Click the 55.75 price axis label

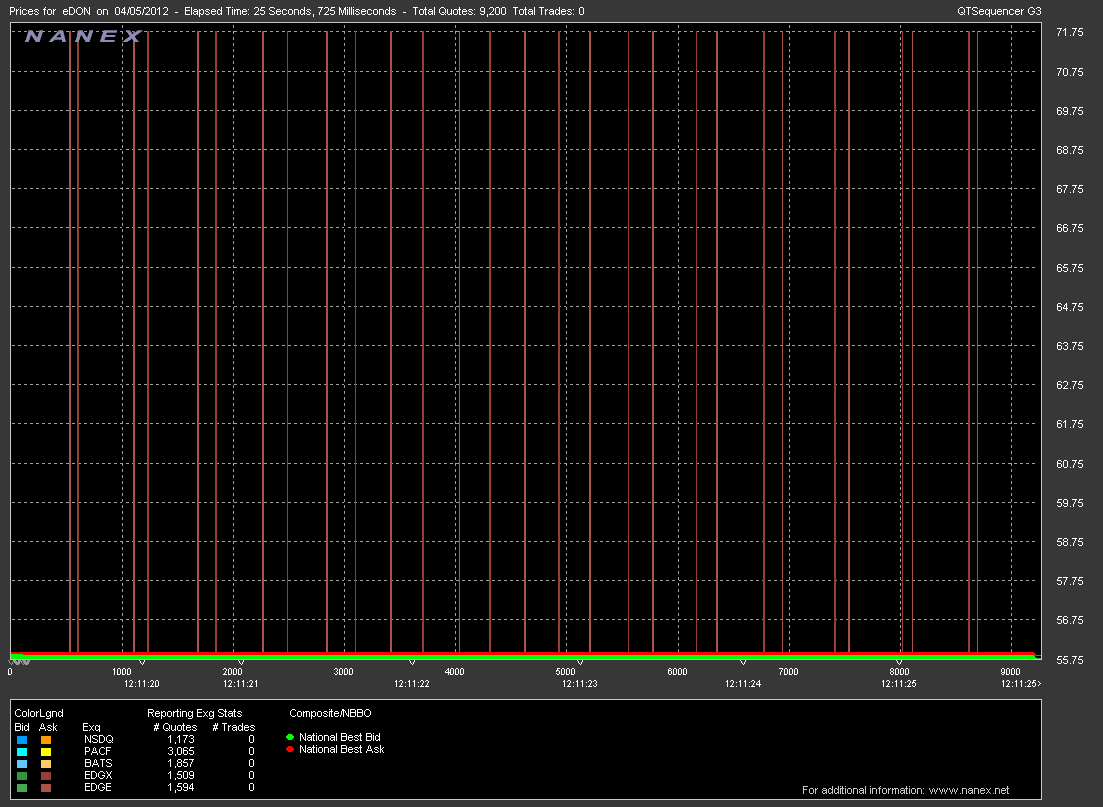click(1069, 660)
